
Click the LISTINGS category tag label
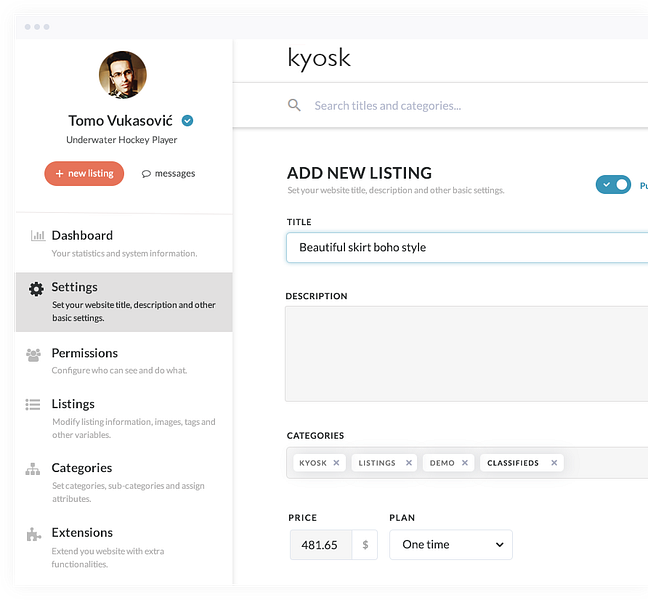point(377,463)
